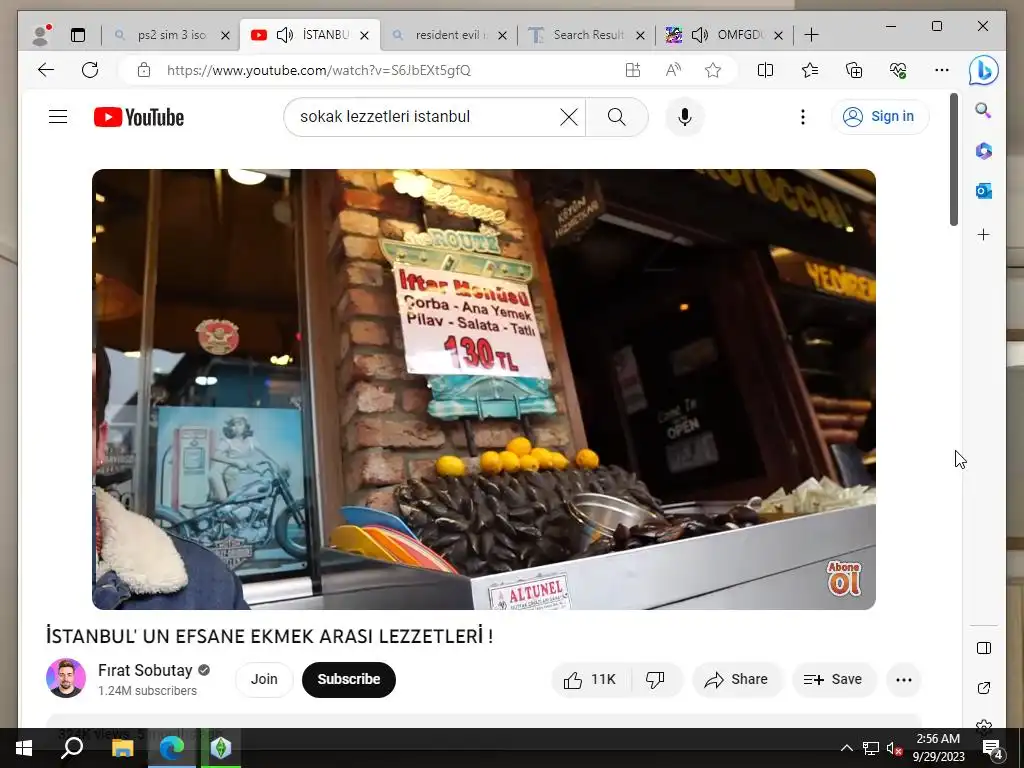Open YouTube settings three-dot menu
1024x768 pixels.
point(803,117)
